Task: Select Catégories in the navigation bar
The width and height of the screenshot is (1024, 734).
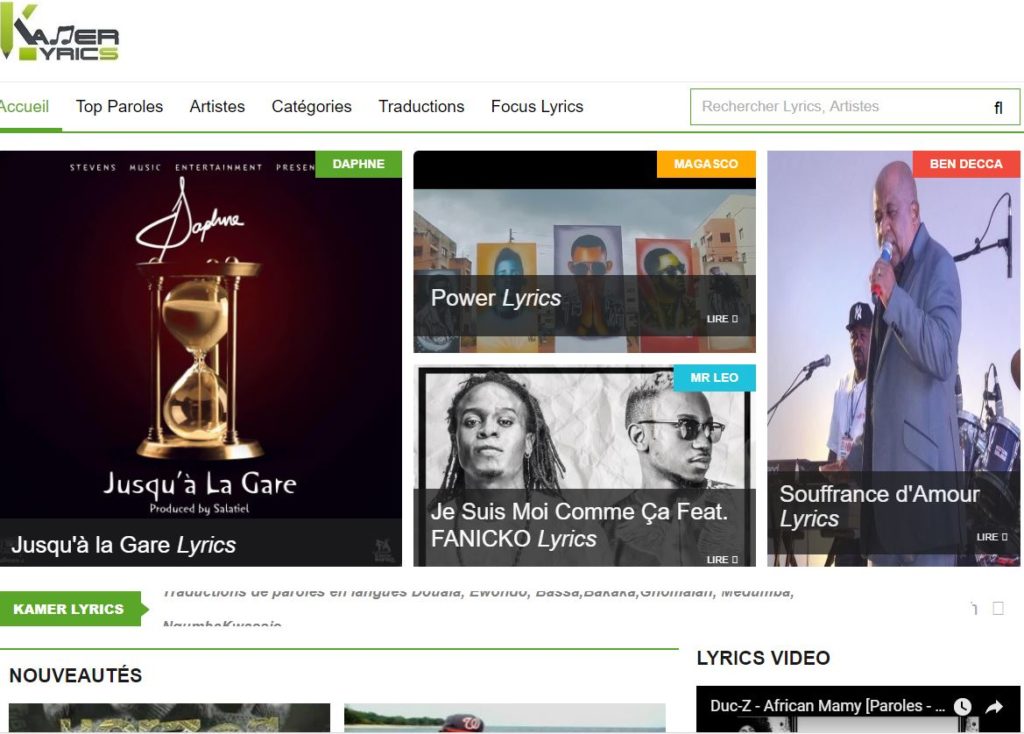Action: click(x=312, y=106)
